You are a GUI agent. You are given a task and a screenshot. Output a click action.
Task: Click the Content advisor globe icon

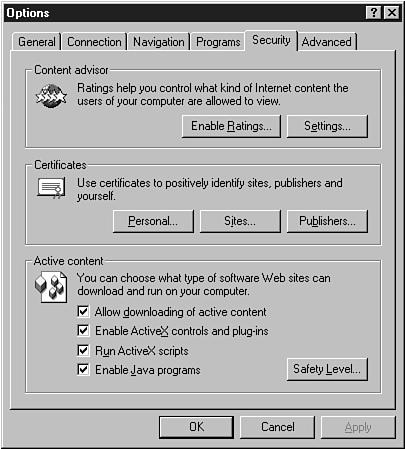click(51, 96)
